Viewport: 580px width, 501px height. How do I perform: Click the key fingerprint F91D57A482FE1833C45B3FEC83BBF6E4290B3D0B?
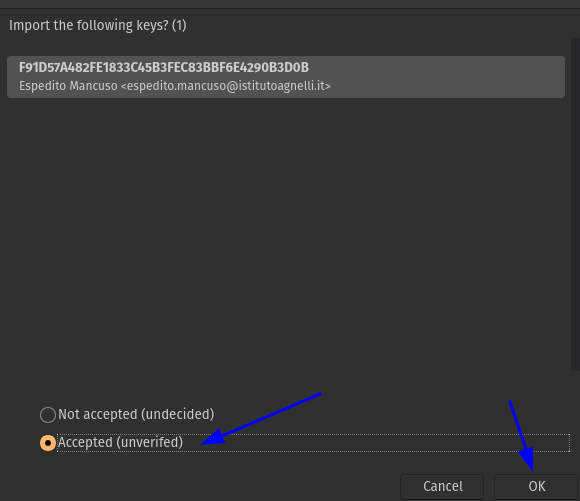click(x=164, y=68)
